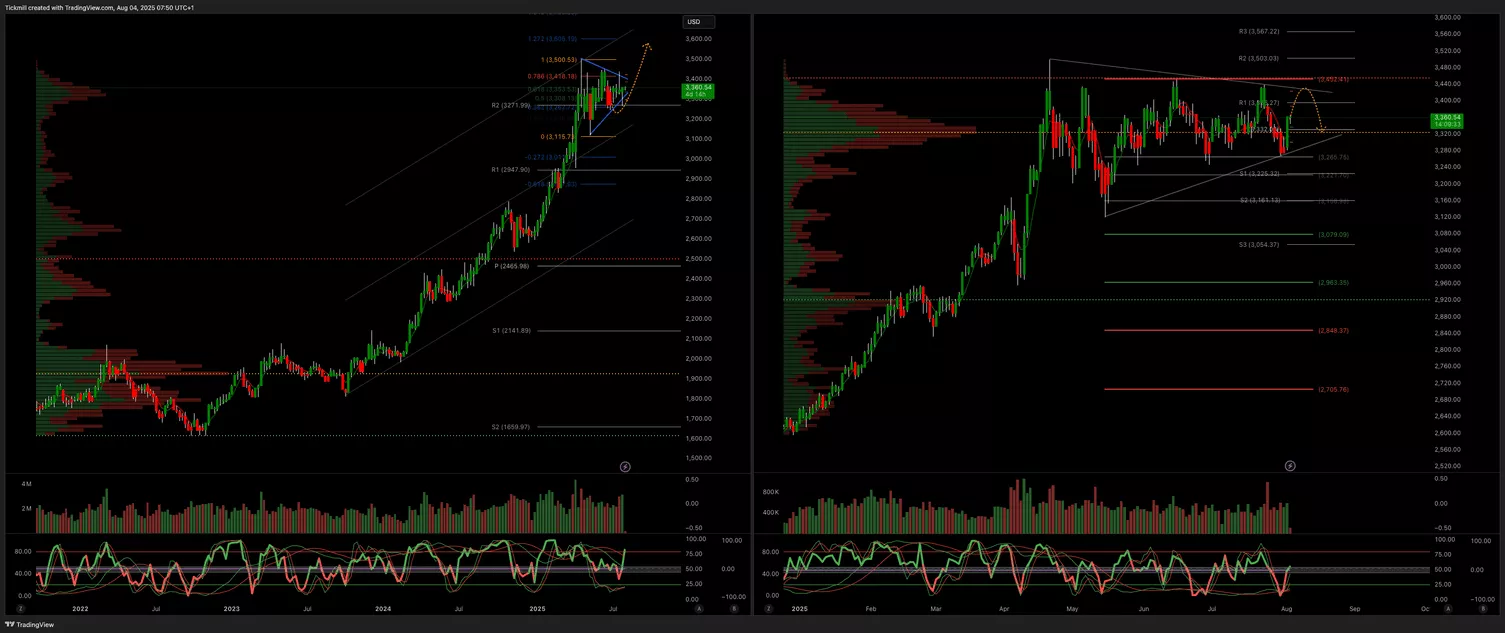1505x633 pixels.
Task: Select the S1 (2141.89) pivot line label
Action: (x=511, y=331)
